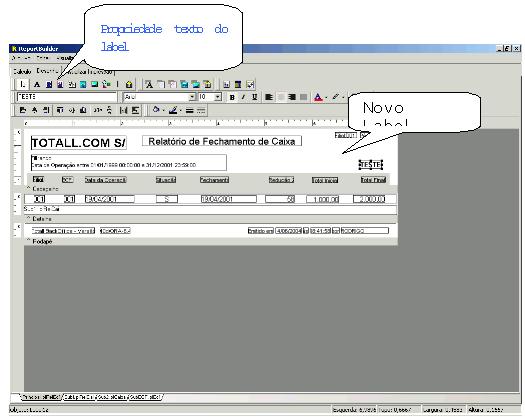The height and width of the screenshot is (419, 525).
Task: Open the Arquivo menu
Action: point(21,58)
